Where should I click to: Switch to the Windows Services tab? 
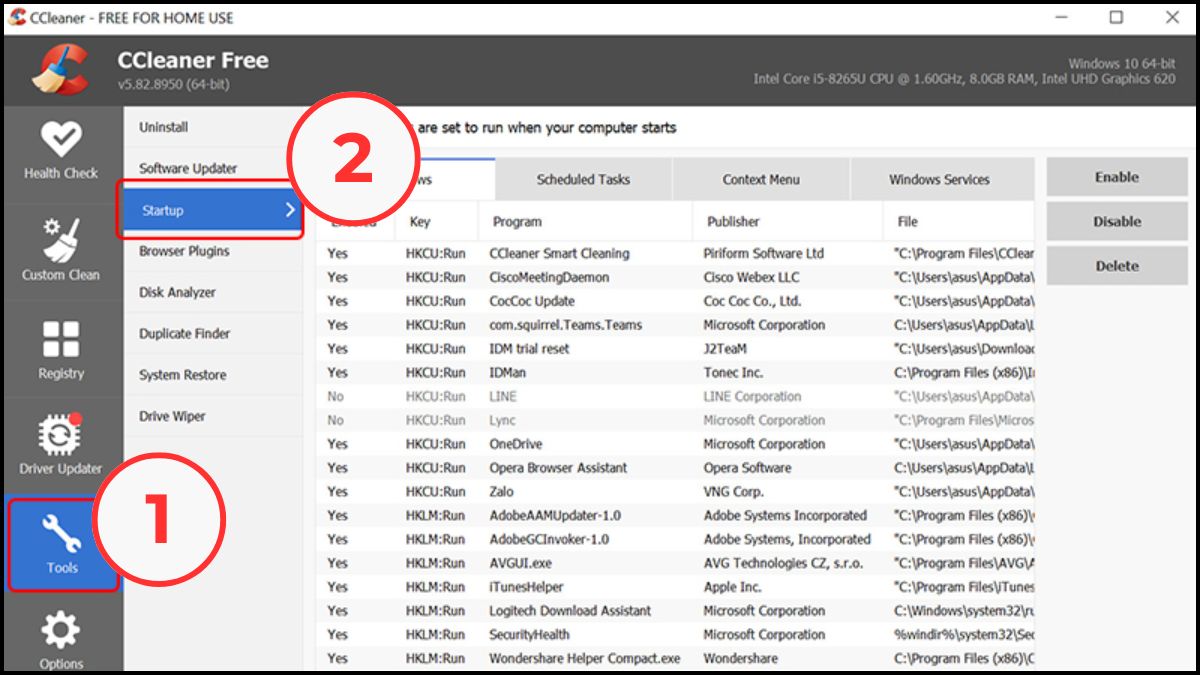coord(939,180)
